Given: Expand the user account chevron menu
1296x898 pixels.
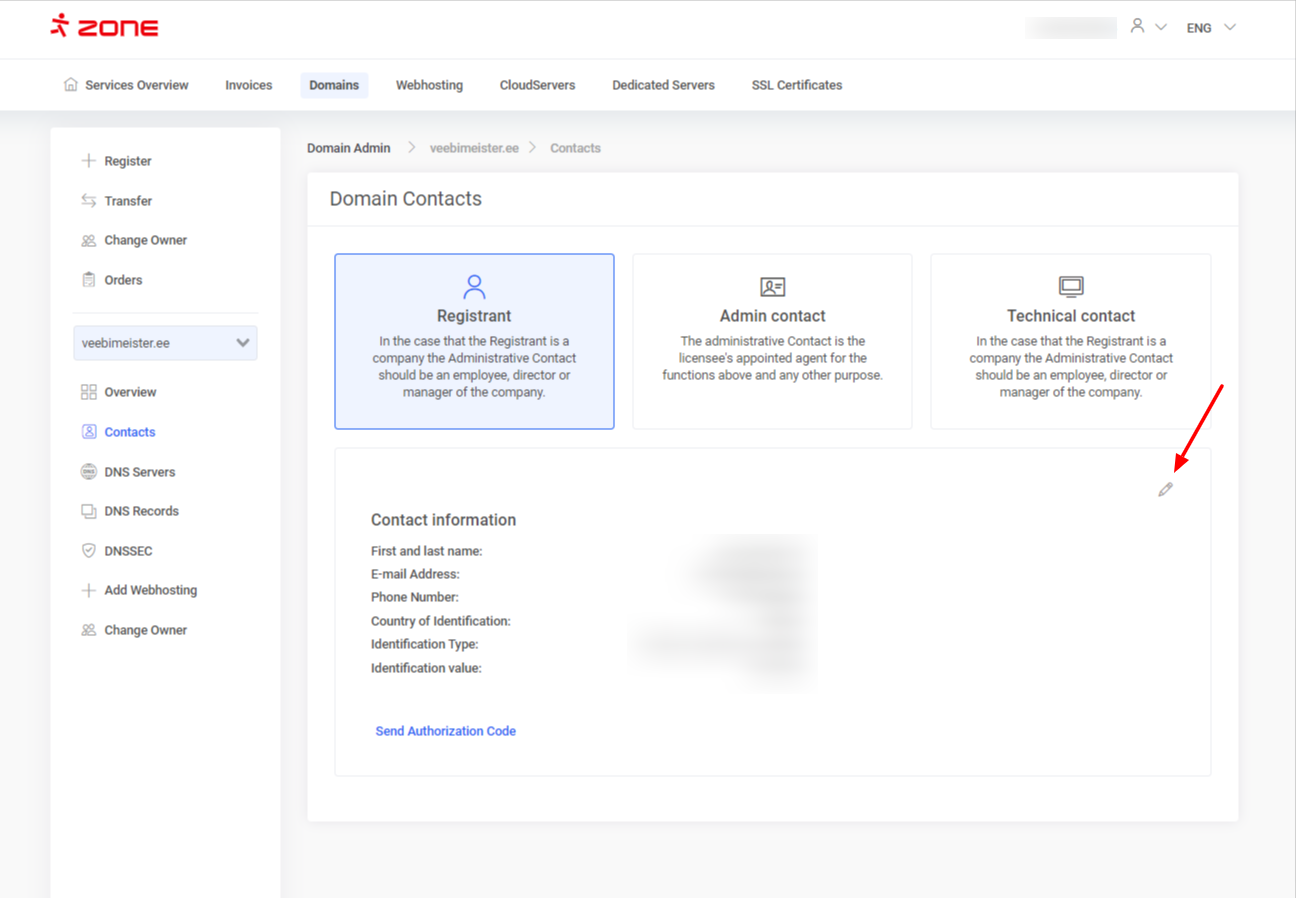Looking at the screenshot, I should click(1161, 28).
